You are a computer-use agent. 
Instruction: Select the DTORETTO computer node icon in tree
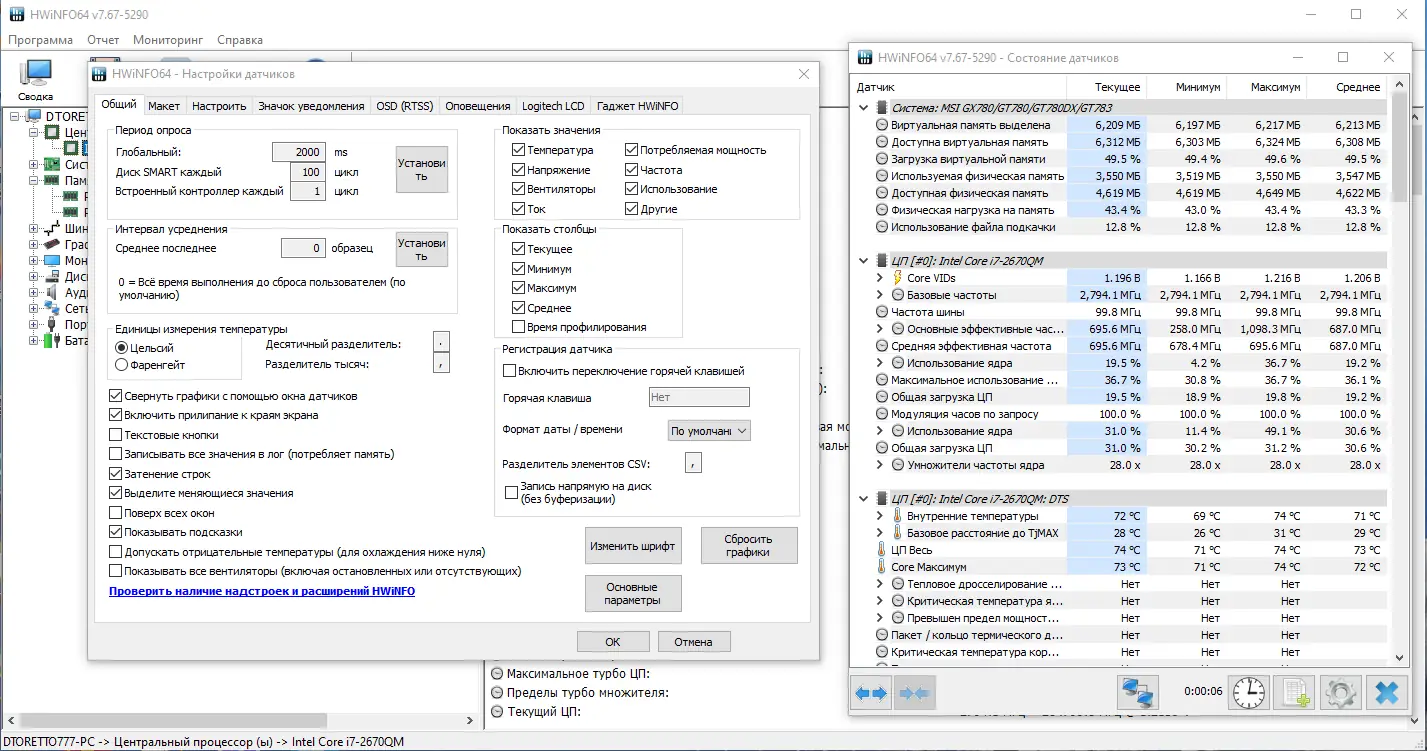coord(34,116)
